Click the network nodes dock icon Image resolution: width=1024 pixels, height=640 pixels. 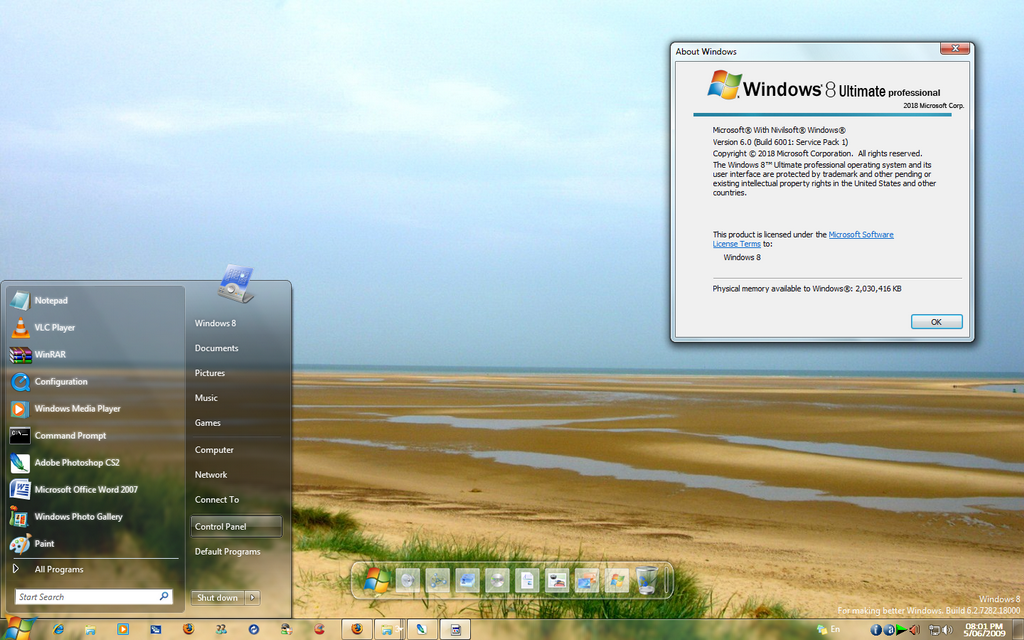pos(438,580)
